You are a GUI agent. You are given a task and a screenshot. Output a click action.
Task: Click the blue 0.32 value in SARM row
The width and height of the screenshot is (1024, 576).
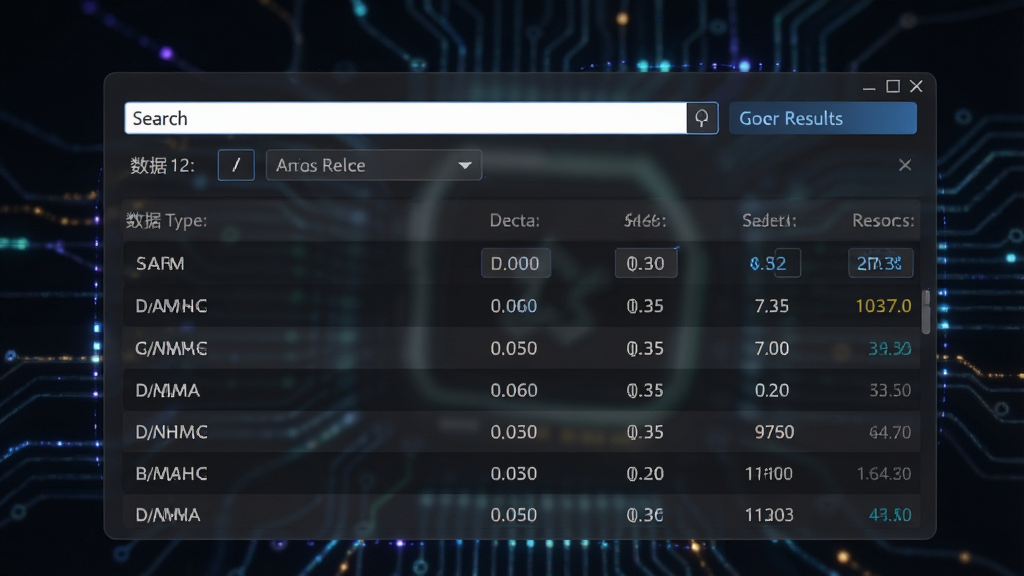point(768,263)
